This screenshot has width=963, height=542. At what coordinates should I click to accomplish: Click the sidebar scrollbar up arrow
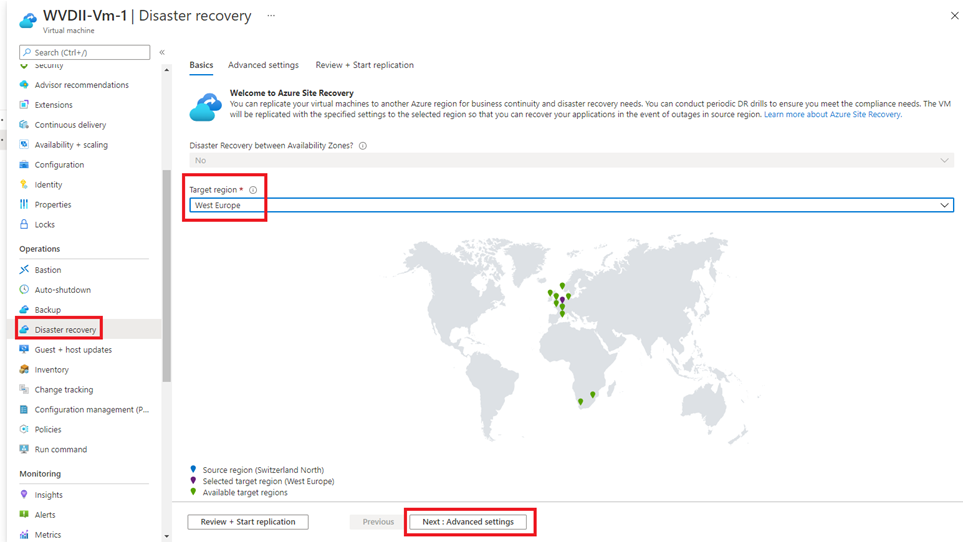point(166,70)
